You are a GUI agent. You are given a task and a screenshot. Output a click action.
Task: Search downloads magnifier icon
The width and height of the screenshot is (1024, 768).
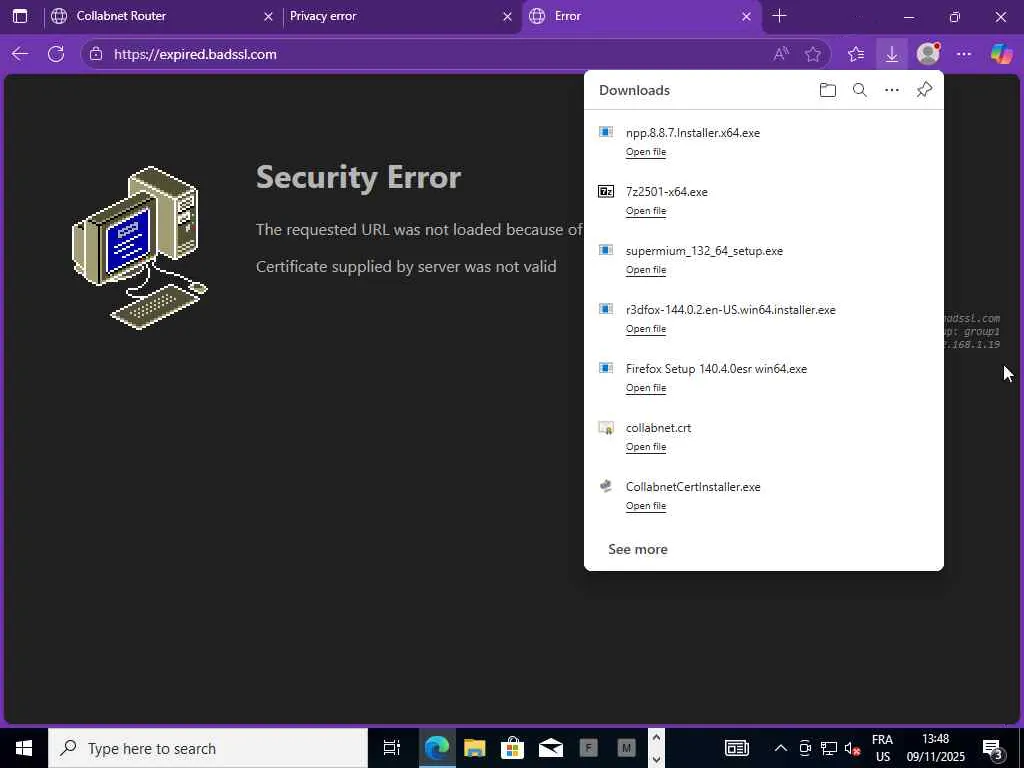click(x=860, y=90)
